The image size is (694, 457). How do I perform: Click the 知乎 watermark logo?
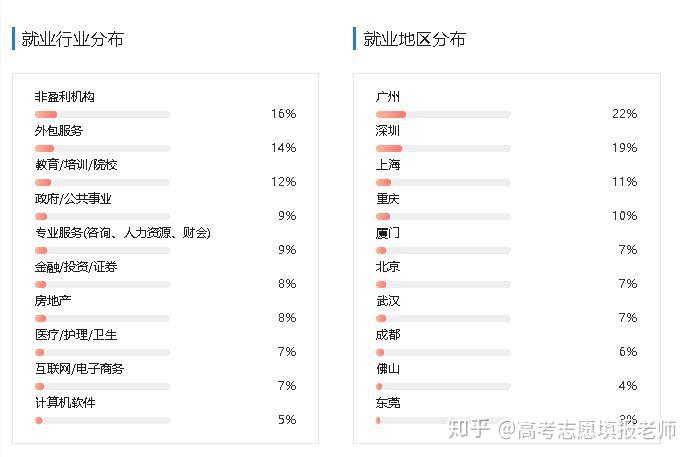coord(468,430)
